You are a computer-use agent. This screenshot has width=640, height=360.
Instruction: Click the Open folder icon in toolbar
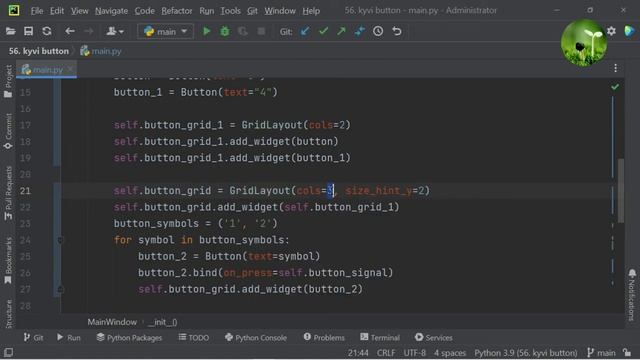[11, 31]
